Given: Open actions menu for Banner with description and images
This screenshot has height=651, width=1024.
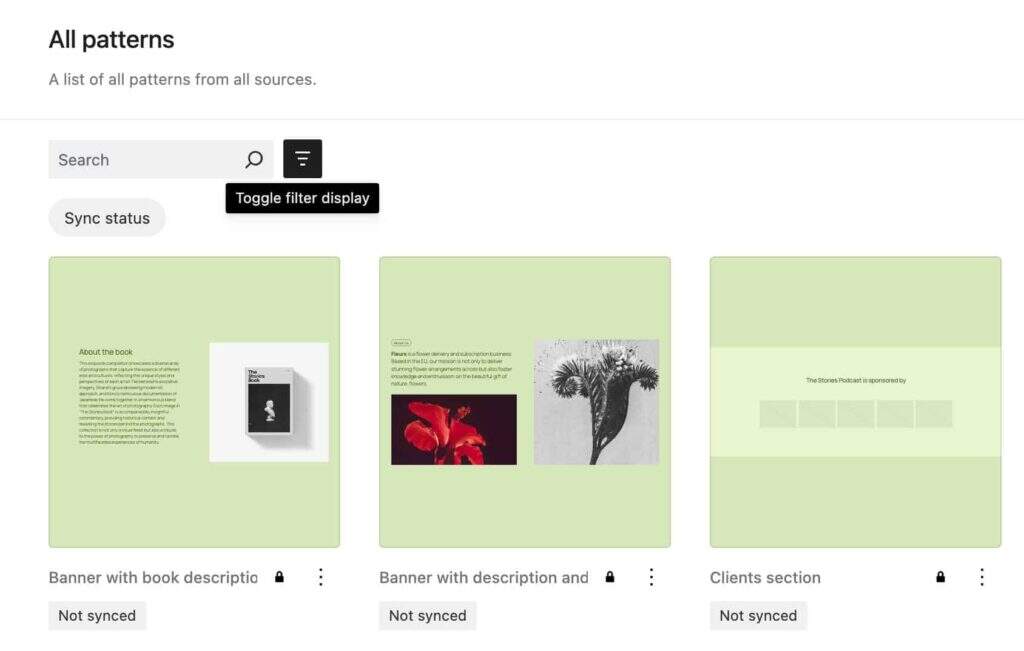Looking at the screenshot, I should [x=651, y=577].
